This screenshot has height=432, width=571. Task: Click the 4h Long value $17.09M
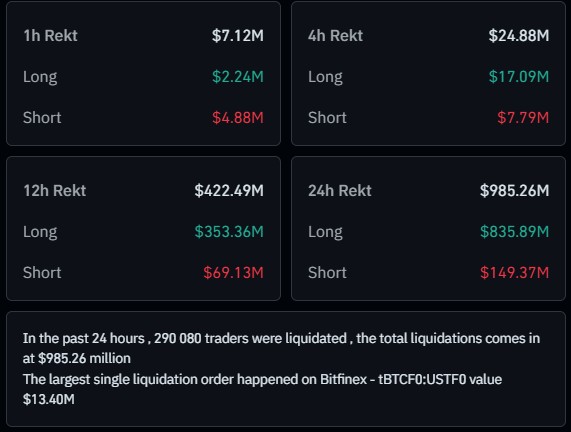tap(519, 76)
